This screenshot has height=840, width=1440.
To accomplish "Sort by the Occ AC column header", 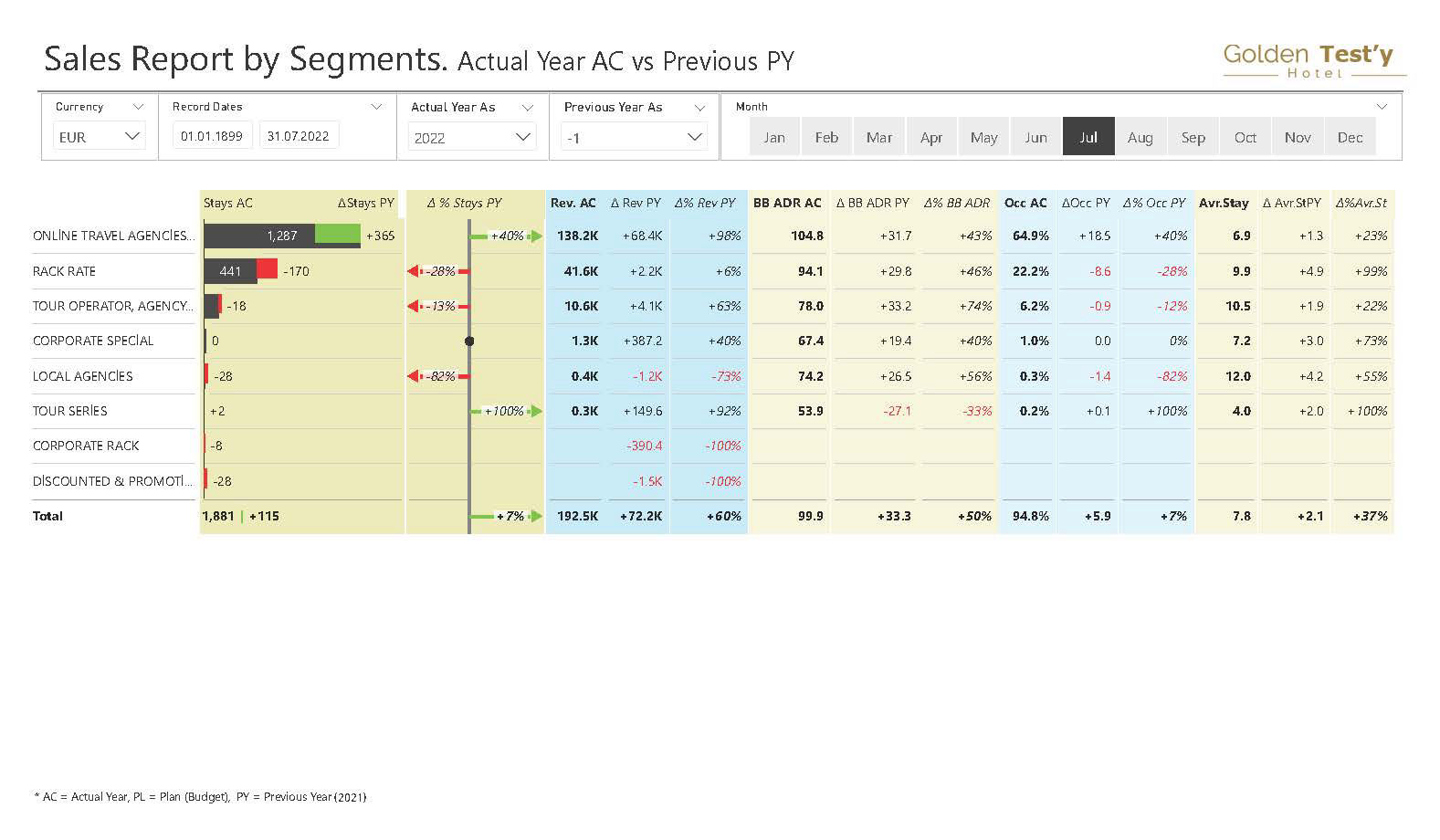I will coord(1025,203).
